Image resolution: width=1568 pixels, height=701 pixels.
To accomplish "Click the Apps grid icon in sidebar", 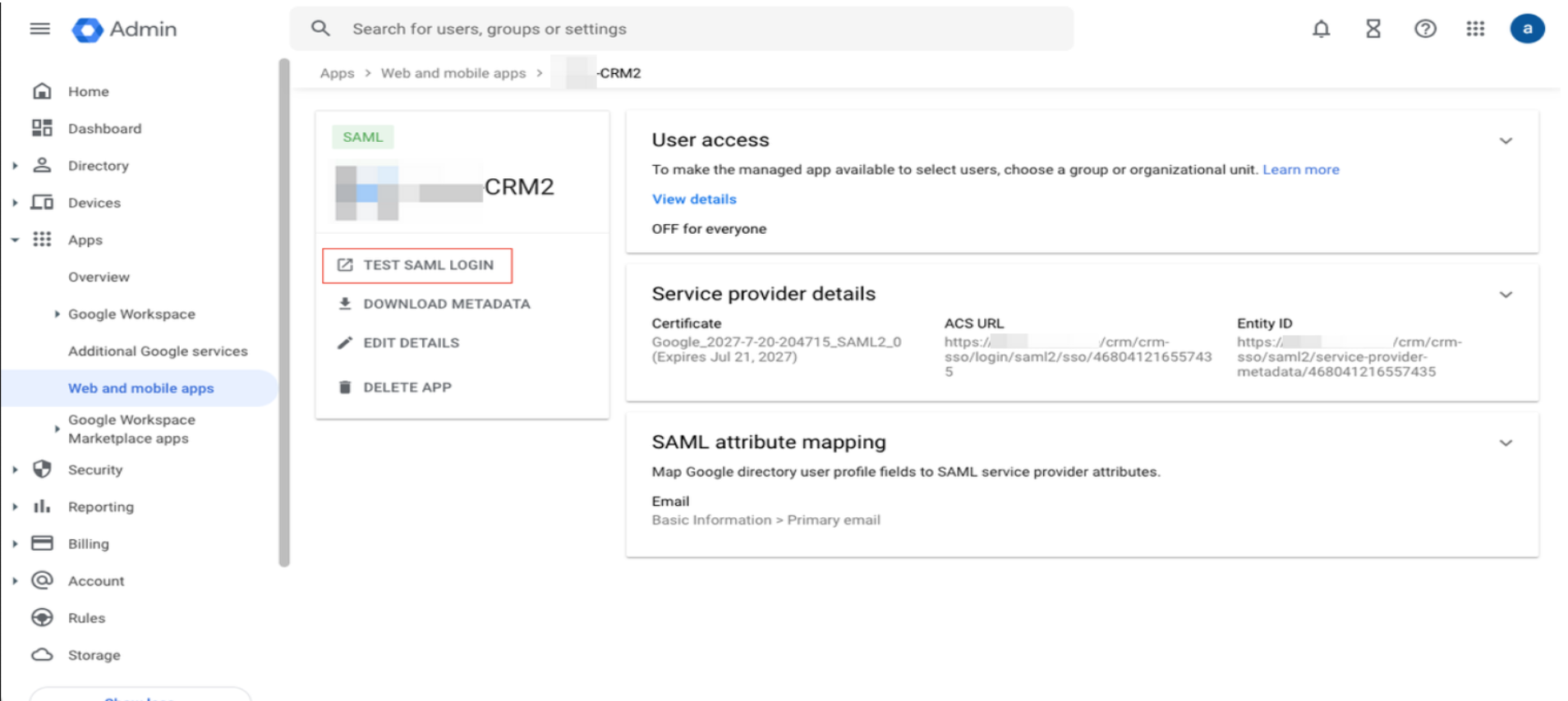I will pos(42,239).
